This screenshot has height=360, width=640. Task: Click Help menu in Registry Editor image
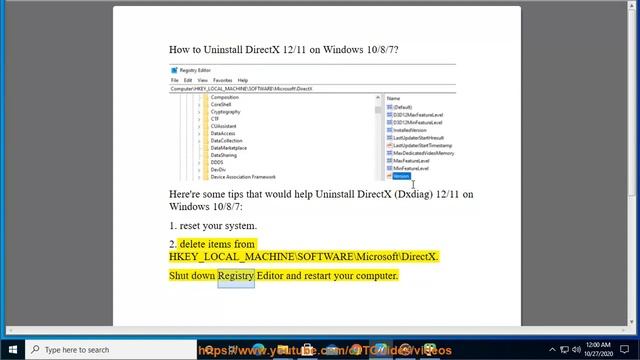tap(243, 80)
